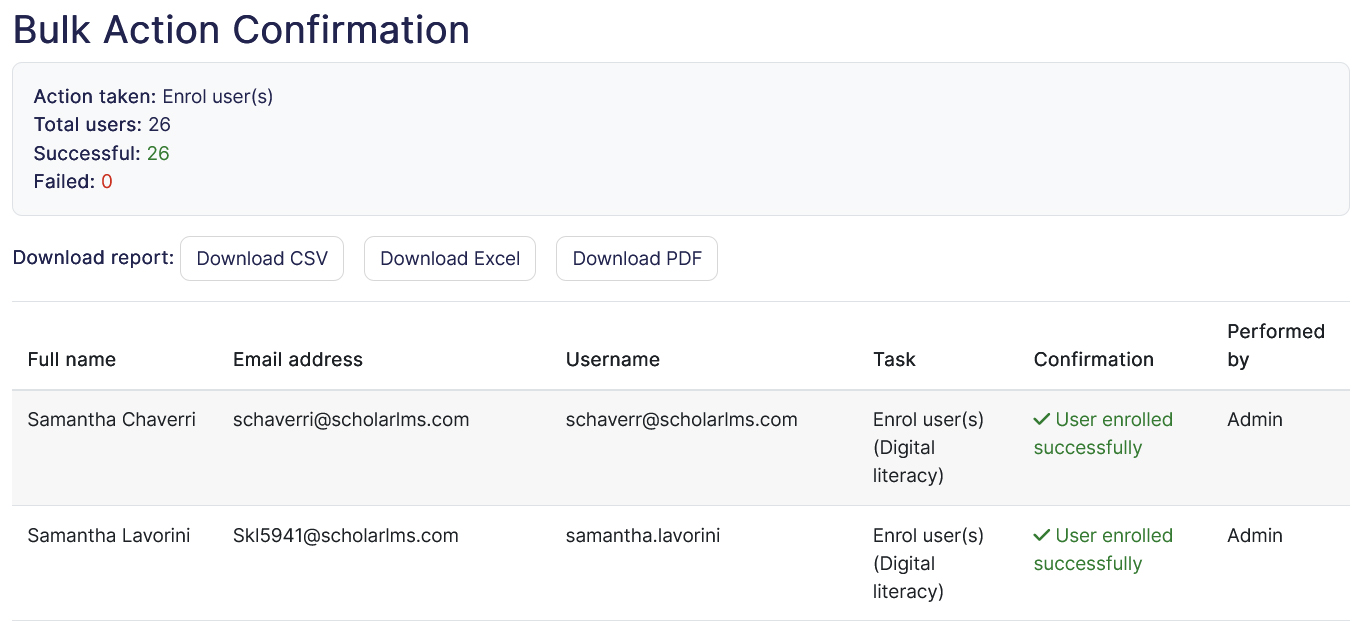1362x621 pixels.
Task: Click the Username column header
Action: [x=613, y=359]
